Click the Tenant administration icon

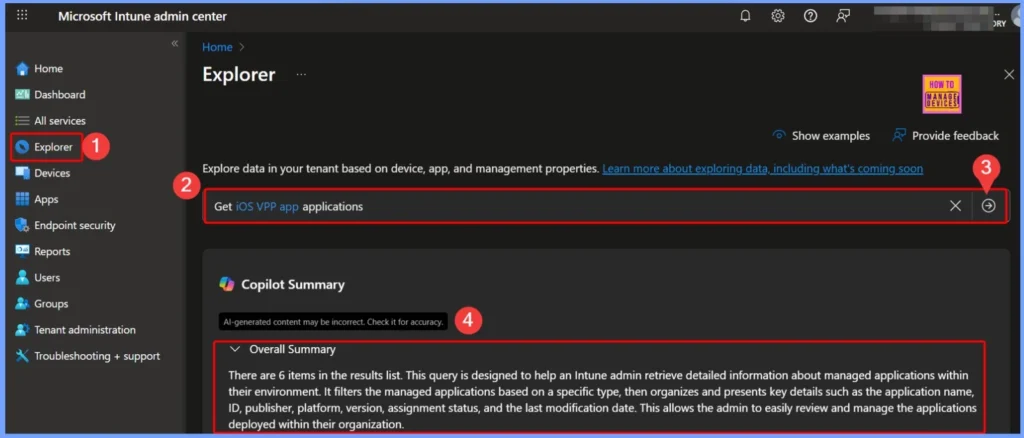[23, 330]
